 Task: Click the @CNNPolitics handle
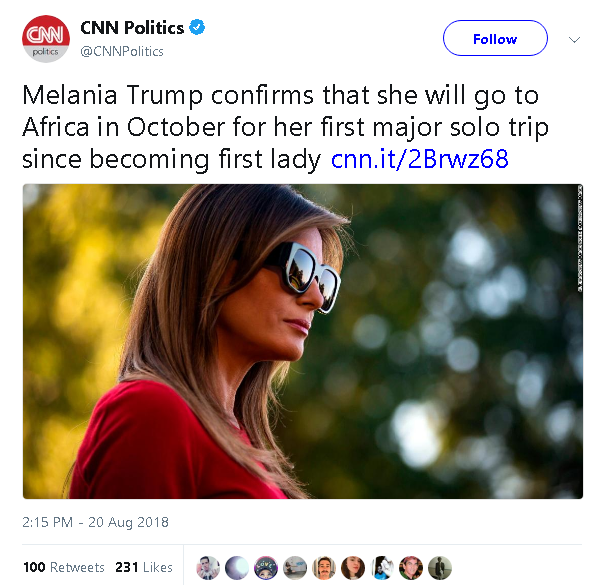click(x=122, y=51)
